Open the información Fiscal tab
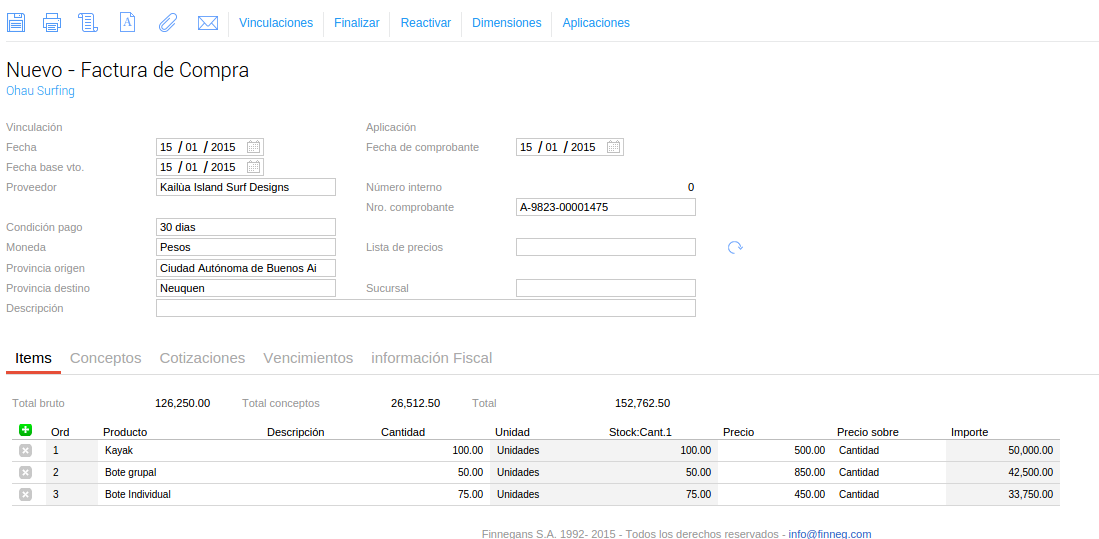 pos(431,358)
